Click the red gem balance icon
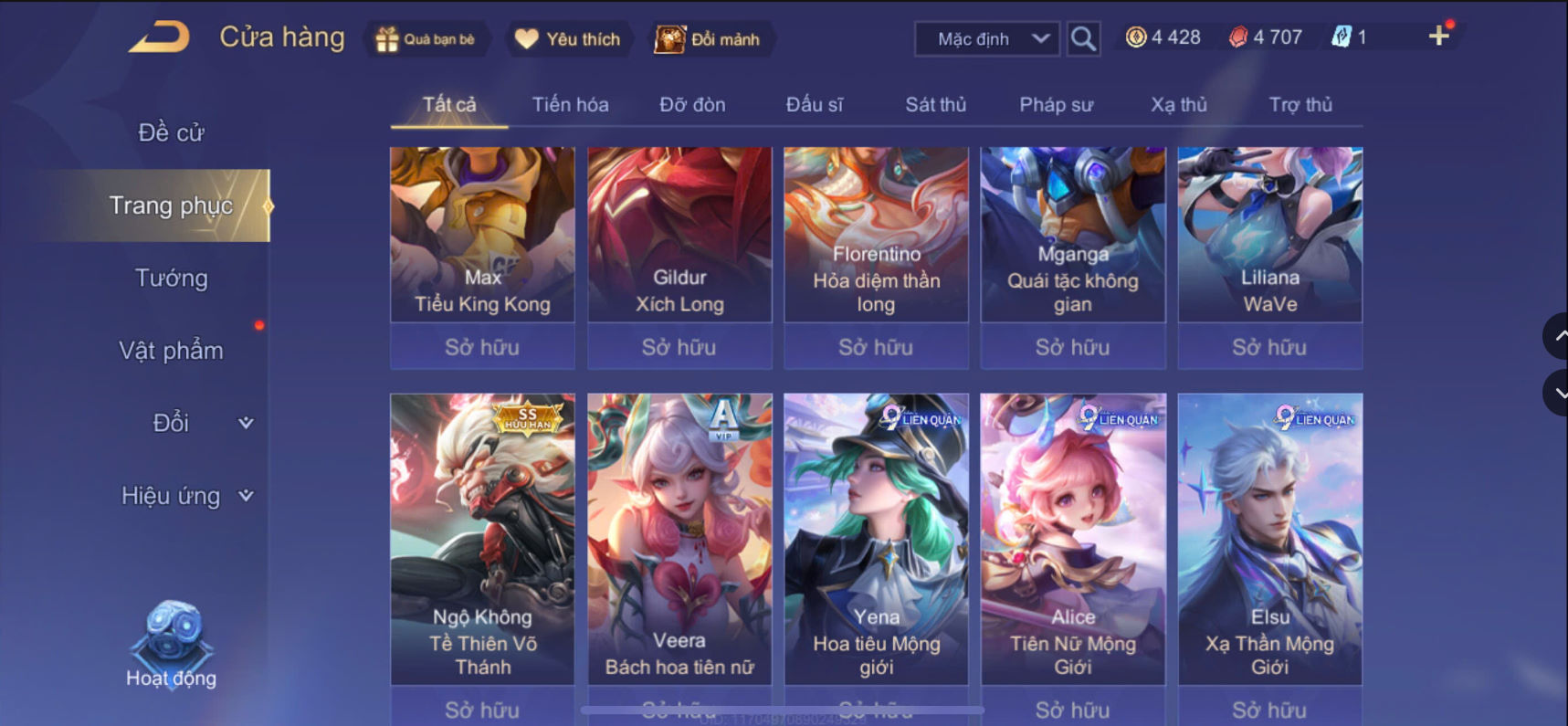This screenshot has height=726, width=1568. pyautogui.click(x=1238, y=37)
